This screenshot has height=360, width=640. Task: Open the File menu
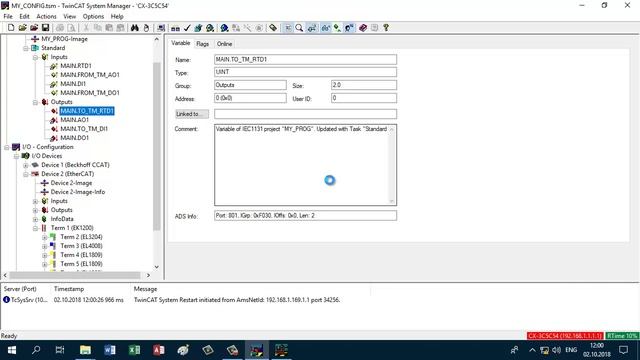point(8,16)
